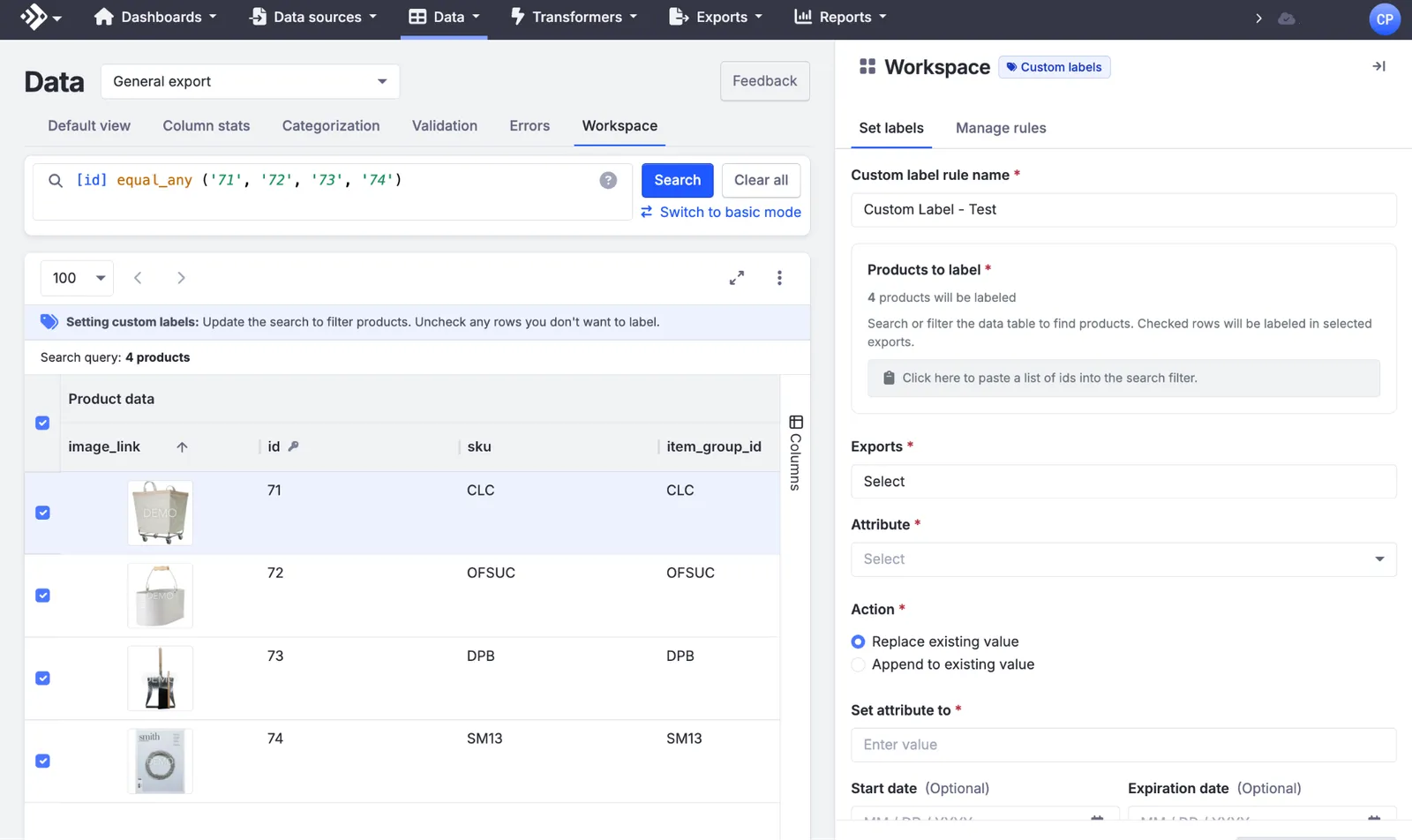Expand the navigation bar right chevron
The width and height of the screenshot is (1412, 840).
pyautogui.click(x=1258, y=18)
